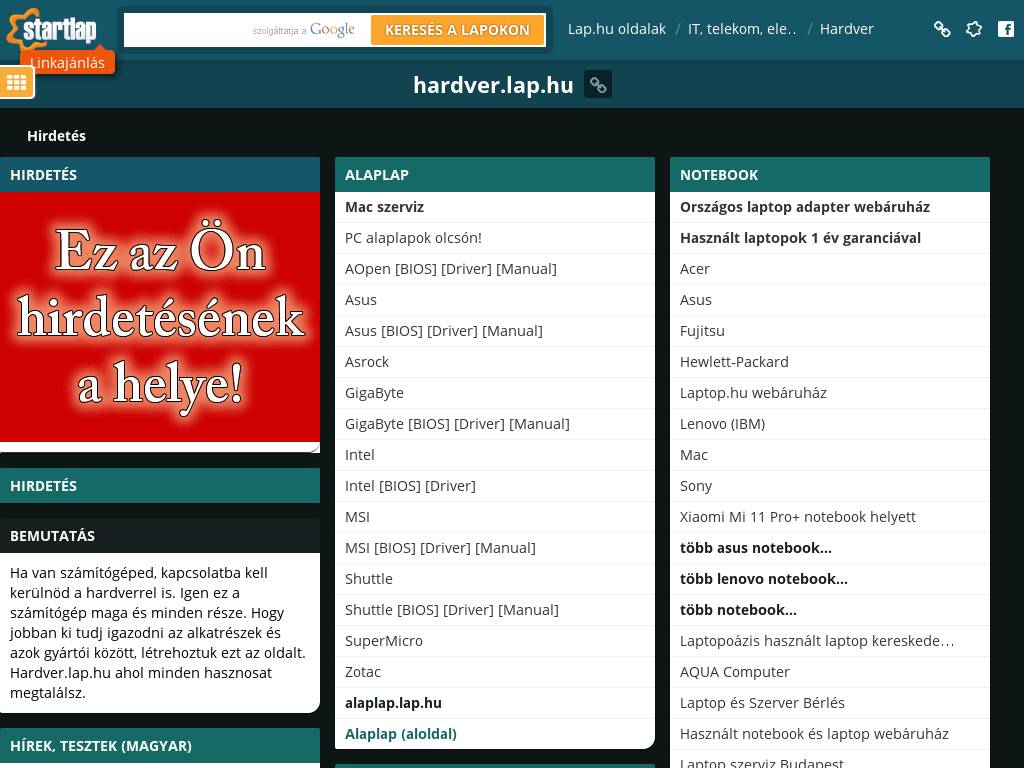Open Lap.hu oldalak breadcrumb
The width and height of the screenshot is (1024, 768).
[616, 29]
